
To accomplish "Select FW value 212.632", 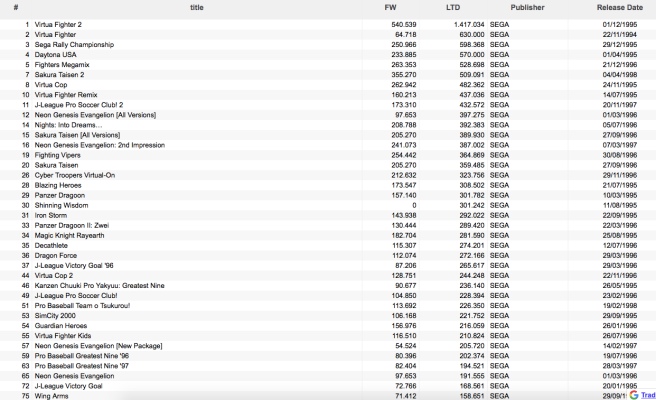I will click(404, 175).
